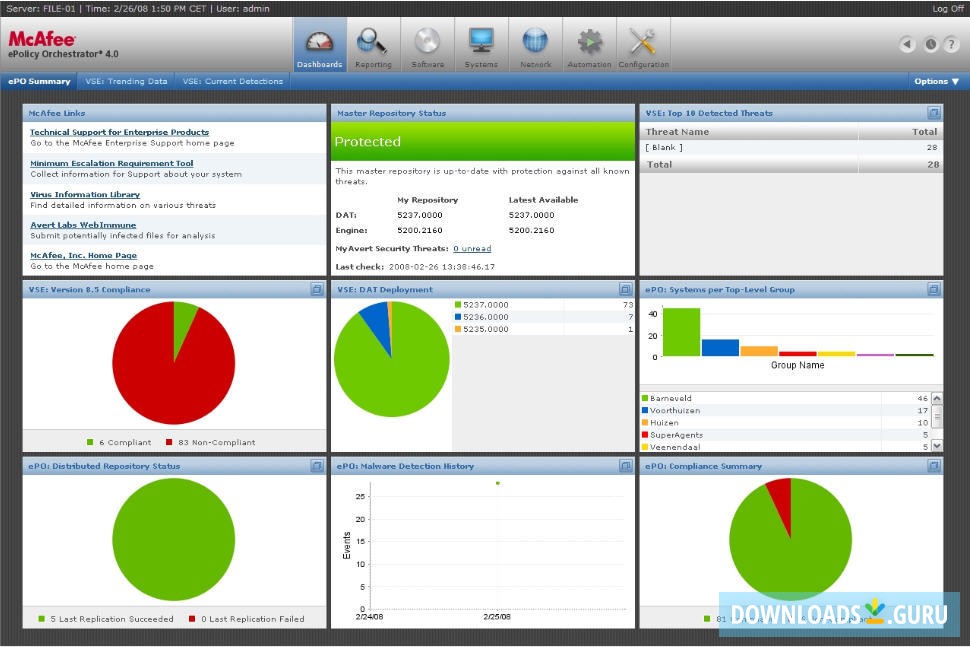970x647 pixels.
Task: Maximize ePO: Distributed Repository Status panel
Action: 317,466
